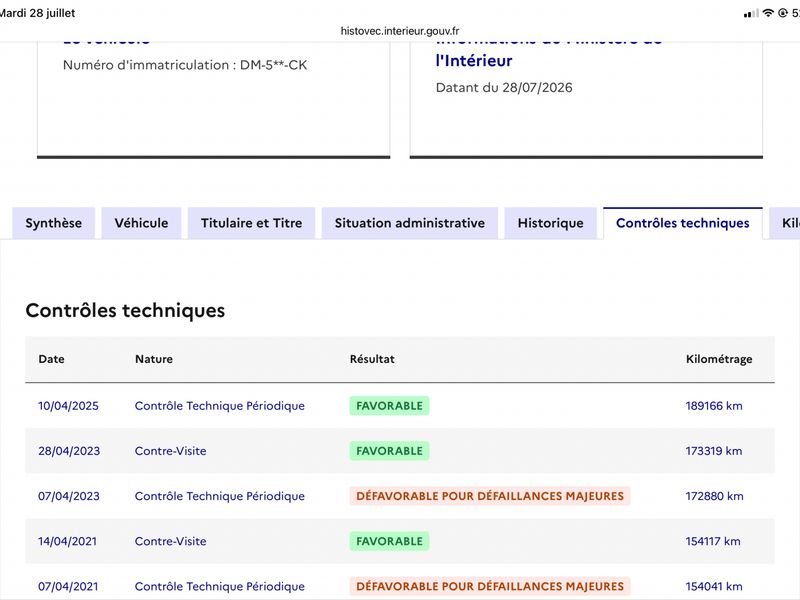Select mileage 172880 km

714,496
